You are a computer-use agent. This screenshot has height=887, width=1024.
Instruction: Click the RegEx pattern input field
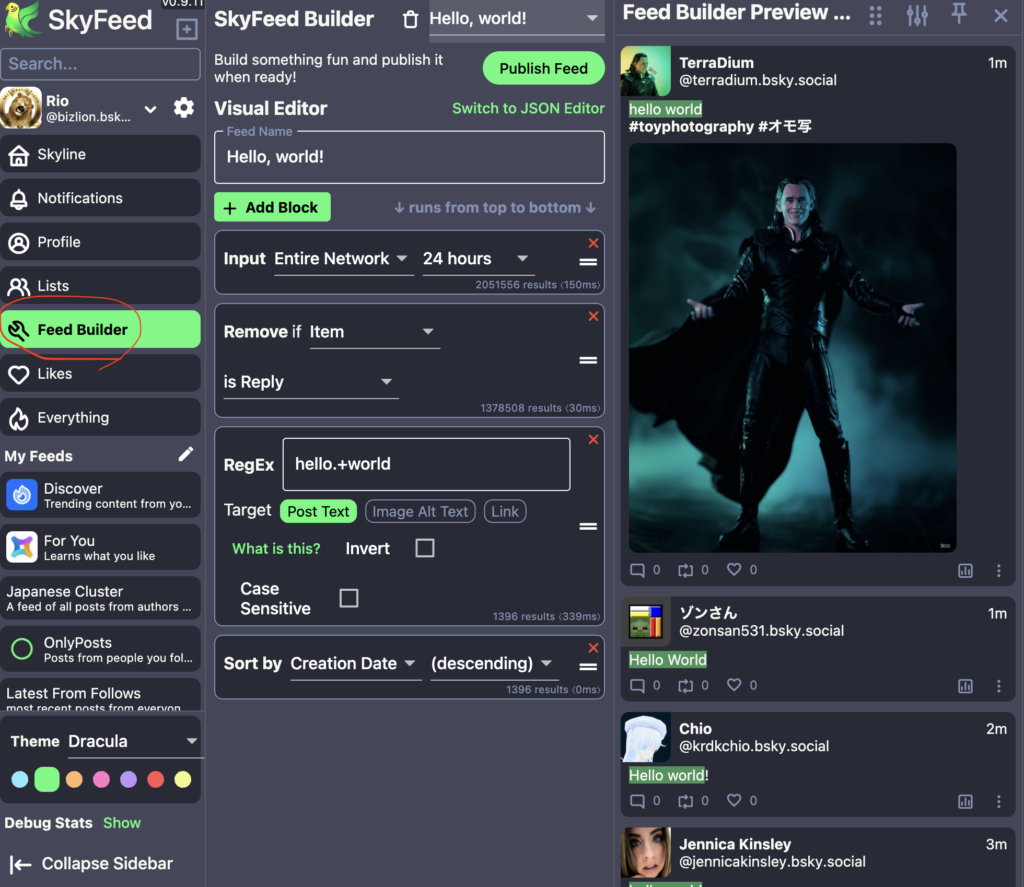click(426, 464)
